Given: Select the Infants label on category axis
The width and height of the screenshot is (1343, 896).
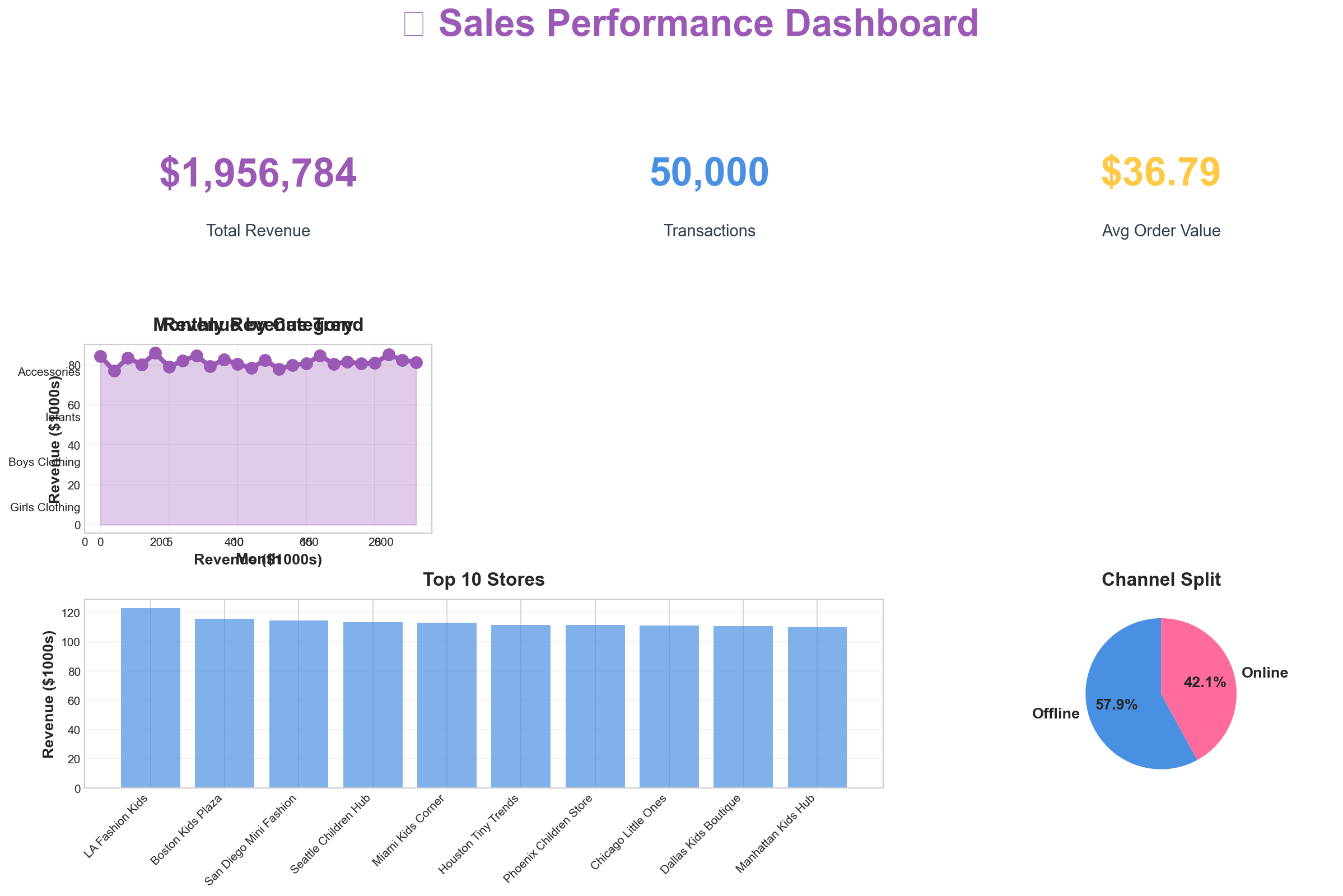Looking at the screenshot, I should click(x=64, y=417).
